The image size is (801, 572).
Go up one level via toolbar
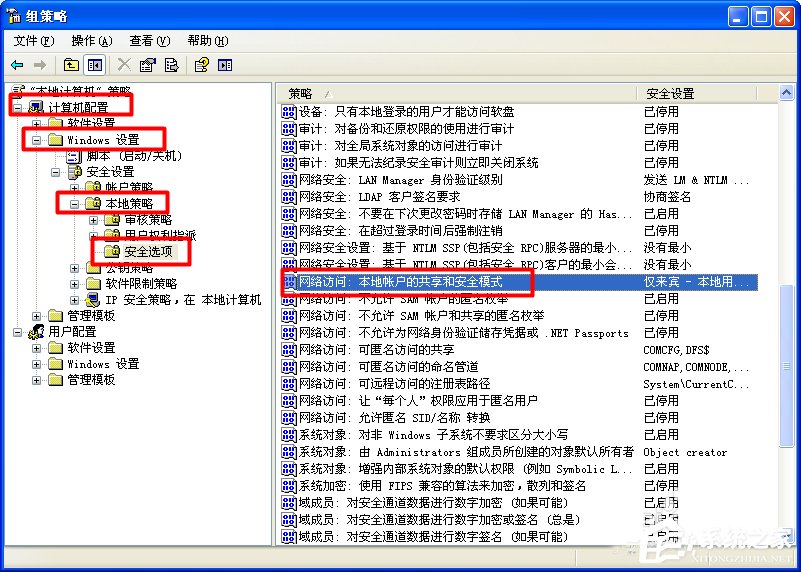[x=71, y=65]
